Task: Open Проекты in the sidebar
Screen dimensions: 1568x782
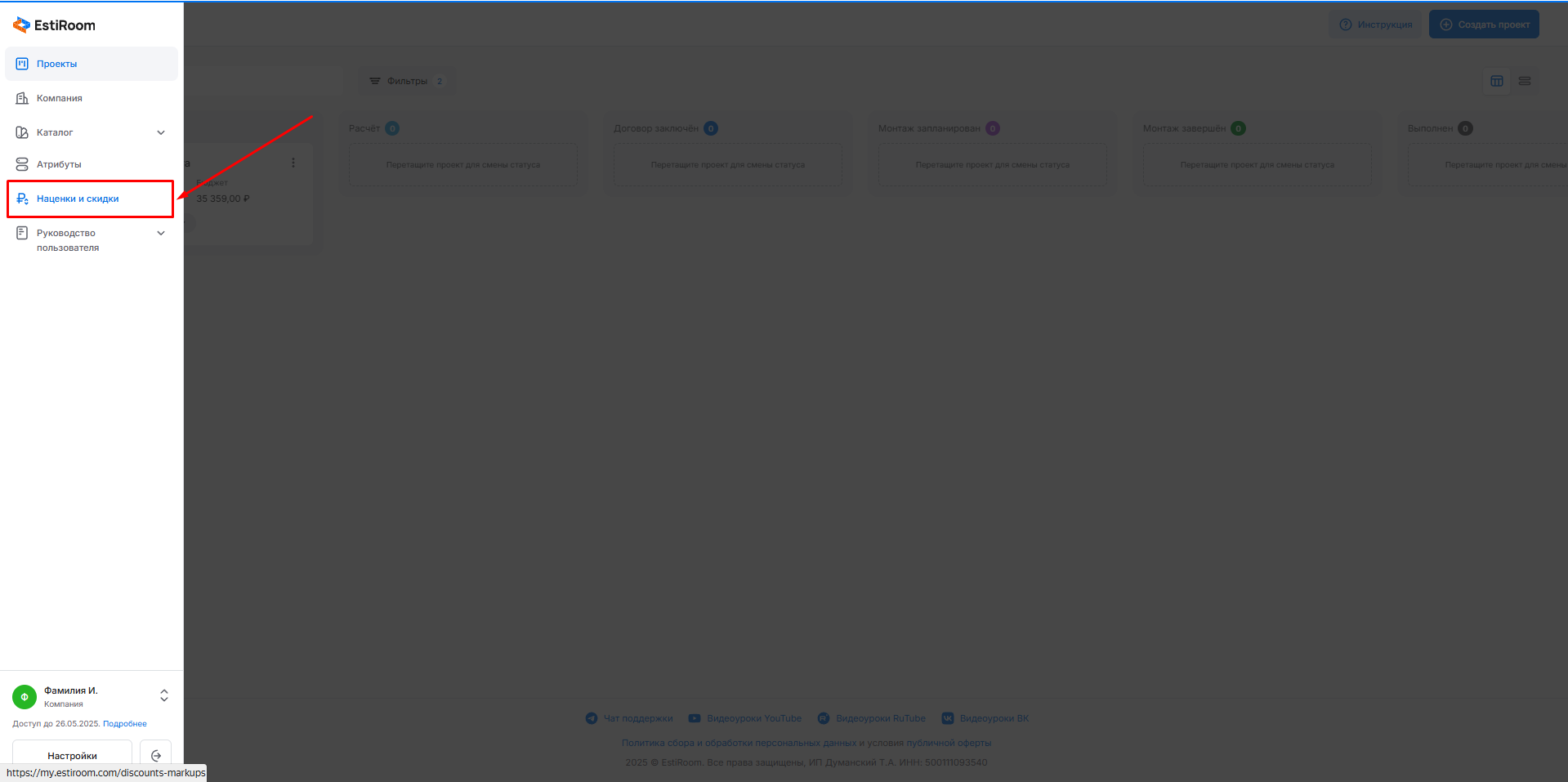Action: (56, 64)
